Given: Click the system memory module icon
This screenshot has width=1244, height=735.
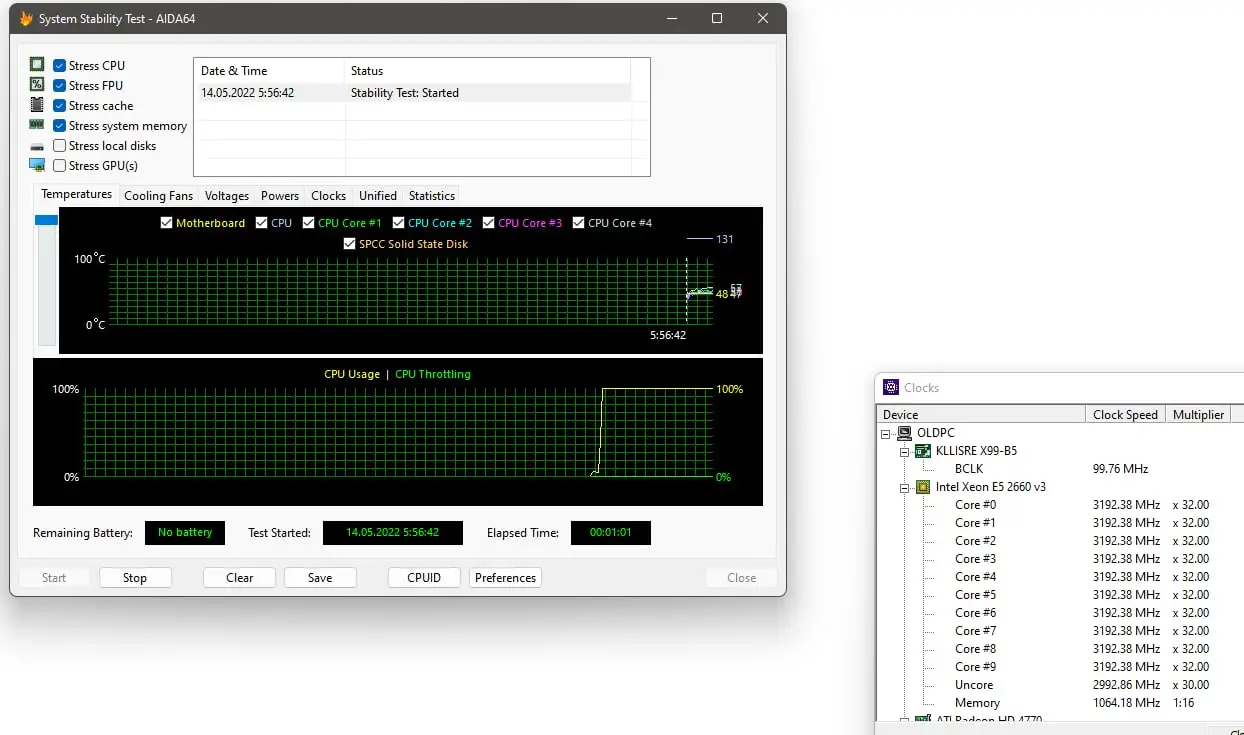Looking at the screenshot, I should click(x=37, y=125).
